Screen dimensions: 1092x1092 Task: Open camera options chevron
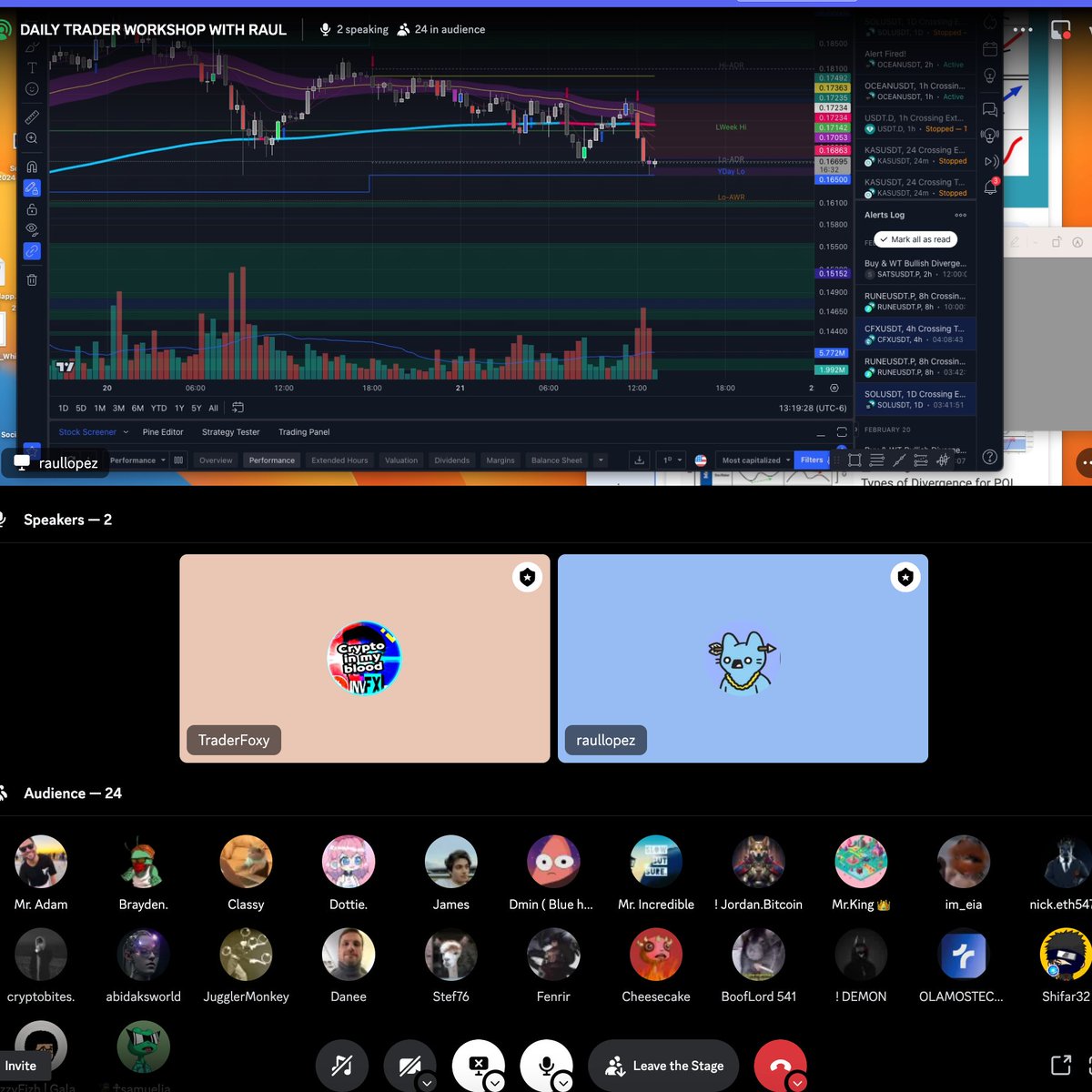click(x=427, y=1083)
